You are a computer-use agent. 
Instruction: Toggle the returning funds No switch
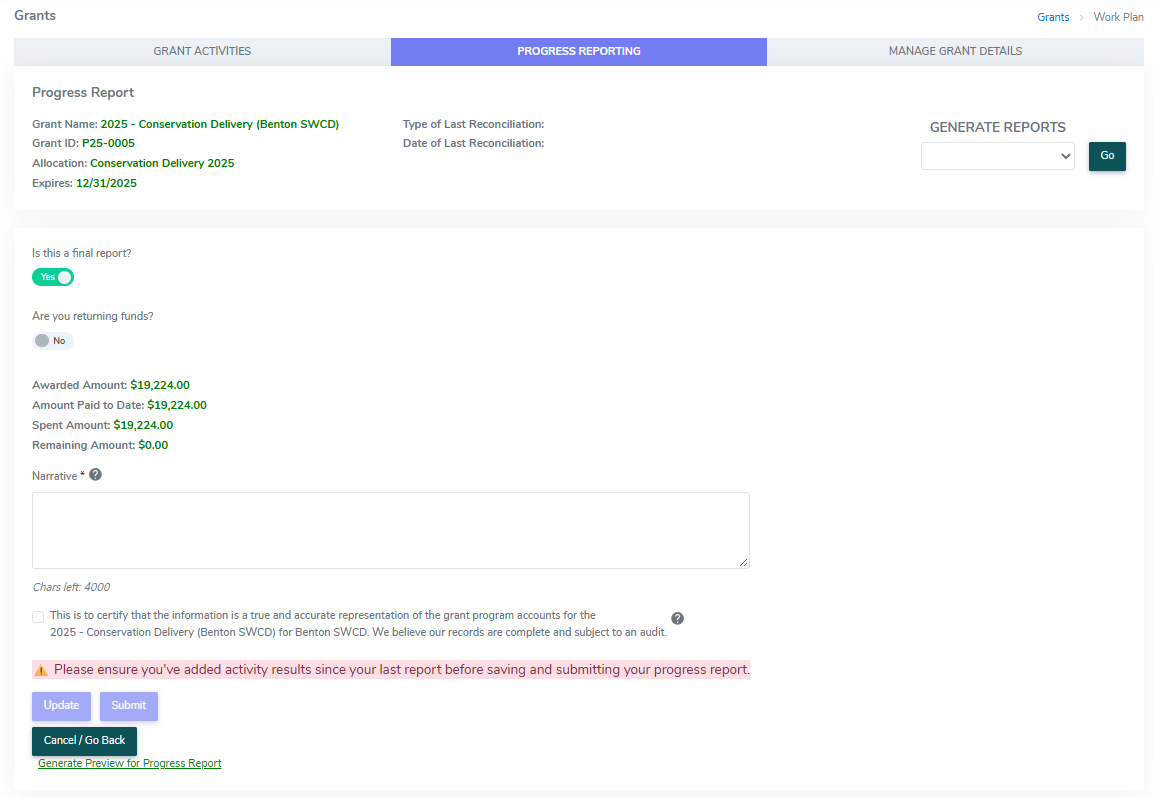[x=53, y=340]
